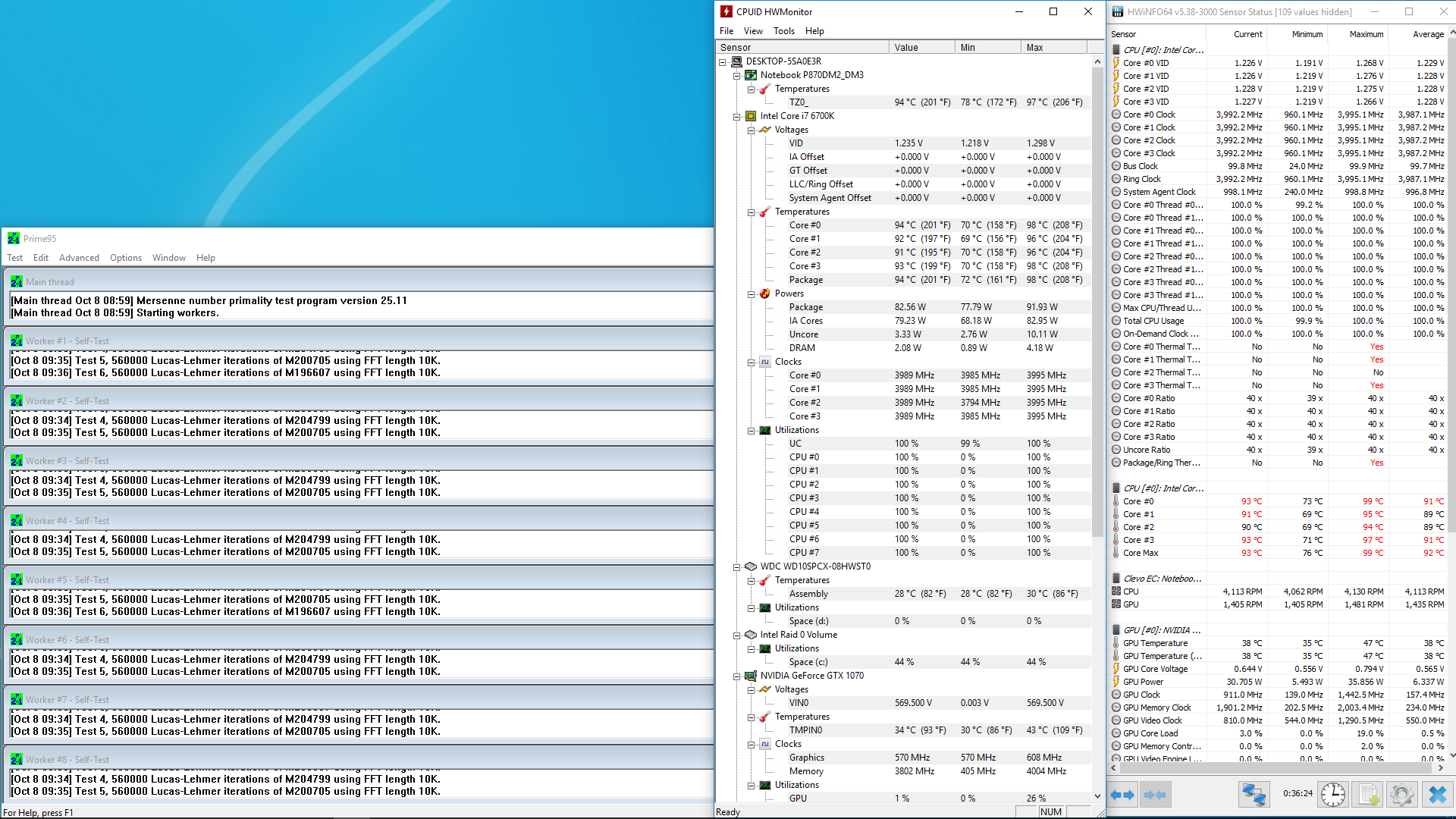This screenshot has width=1456, height=819.
Task: Click GPU Temperature thermometer icon in HWiNFO
Action: pos(1116,643)
